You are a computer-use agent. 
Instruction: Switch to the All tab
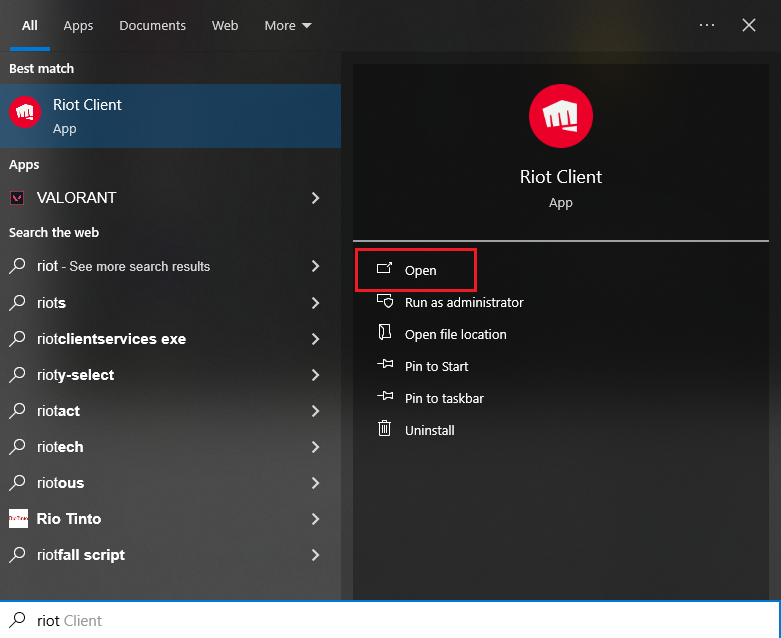point(29,25)
